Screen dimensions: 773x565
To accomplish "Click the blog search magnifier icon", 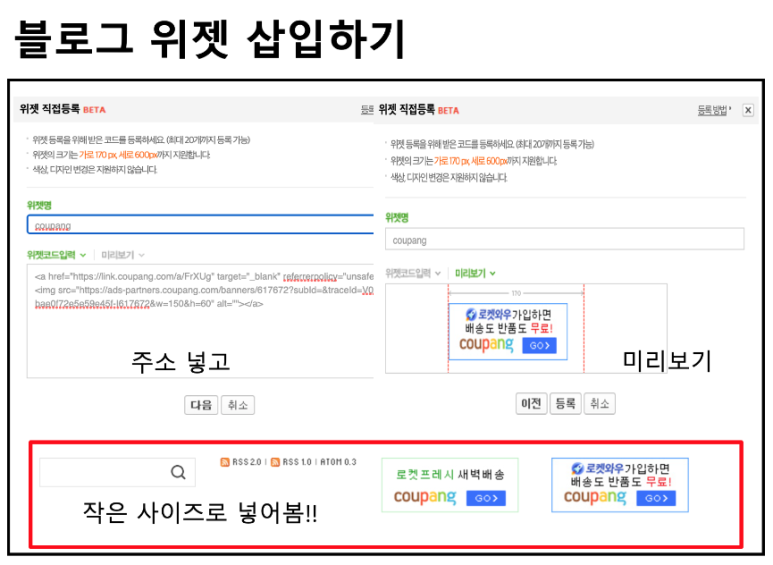I will pos(178,472).
